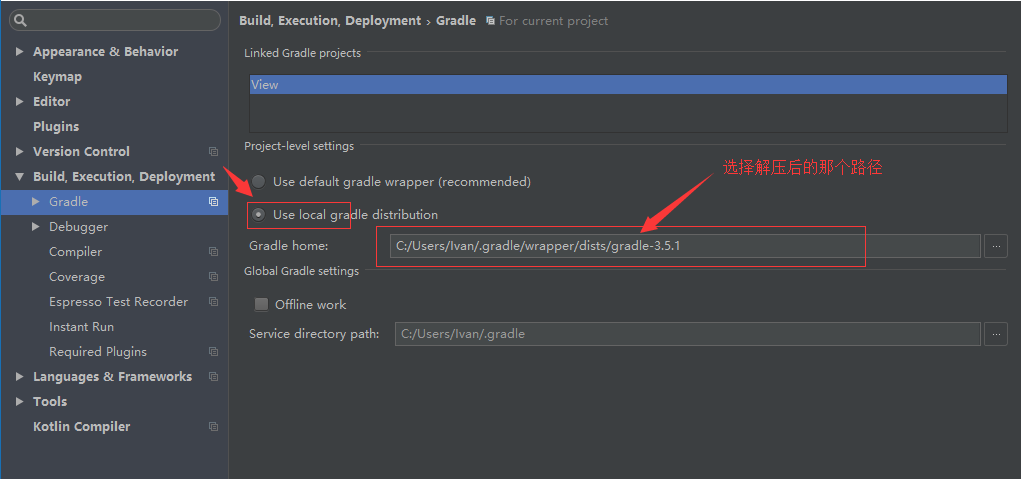Click the Service directory path field
1021x479 pixels.
coord(688,334)
